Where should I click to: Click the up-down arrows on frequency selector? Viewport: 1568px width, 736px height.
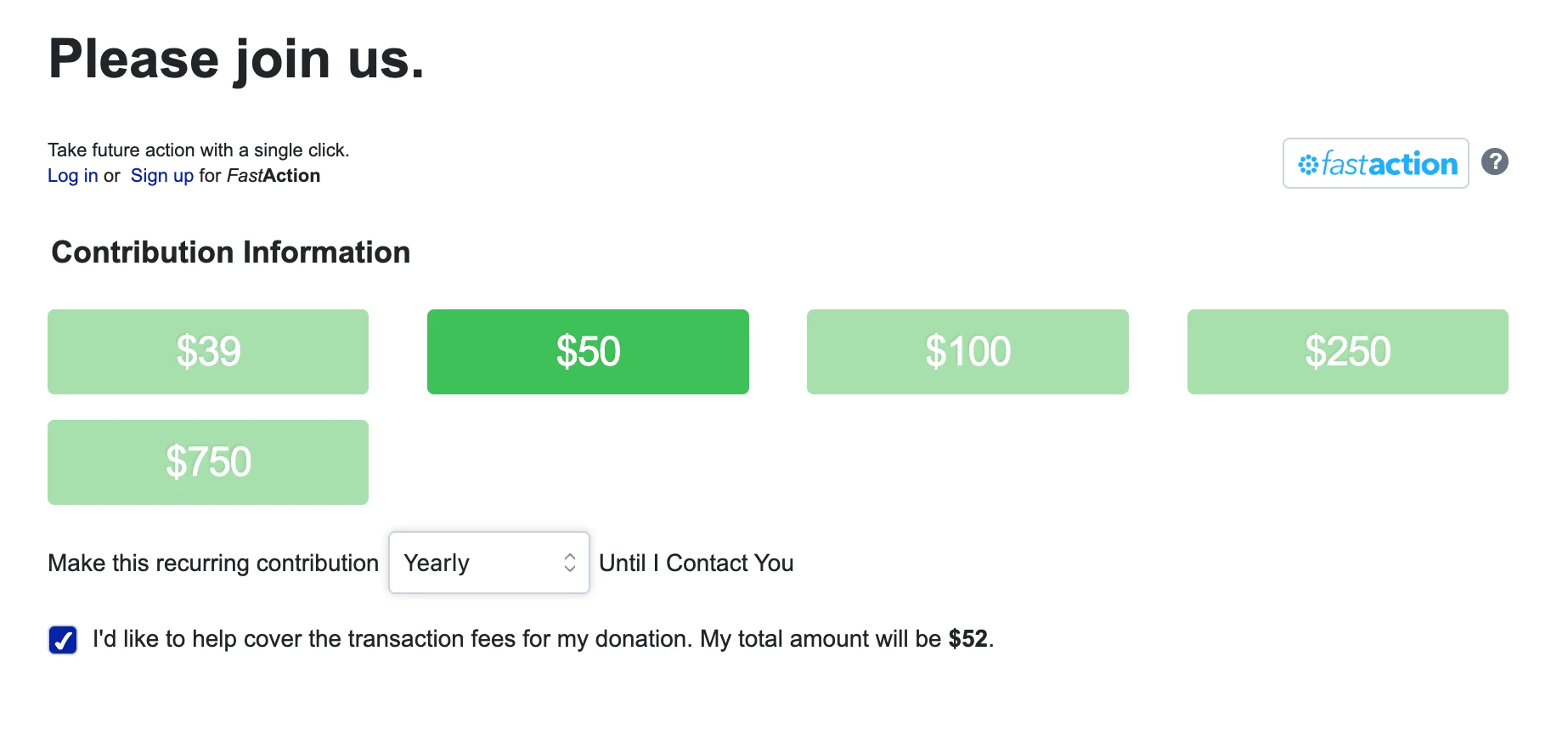pos(570,563)
